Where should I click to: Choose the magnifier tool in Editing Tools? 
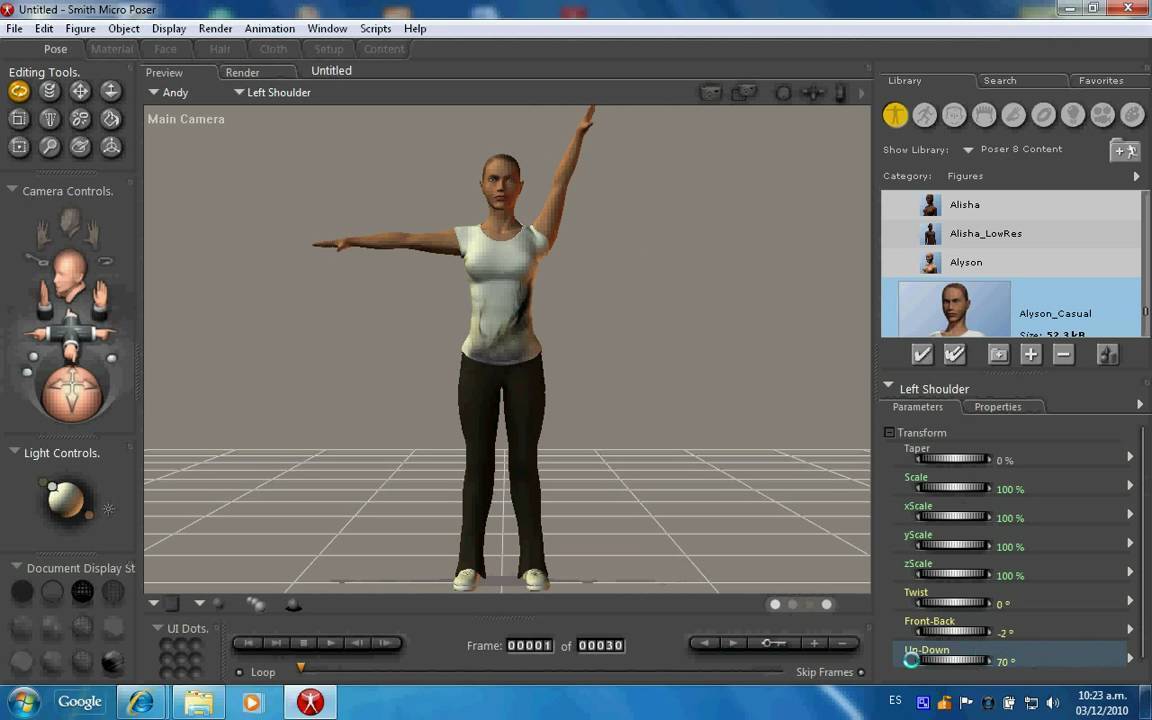point(49,147)
